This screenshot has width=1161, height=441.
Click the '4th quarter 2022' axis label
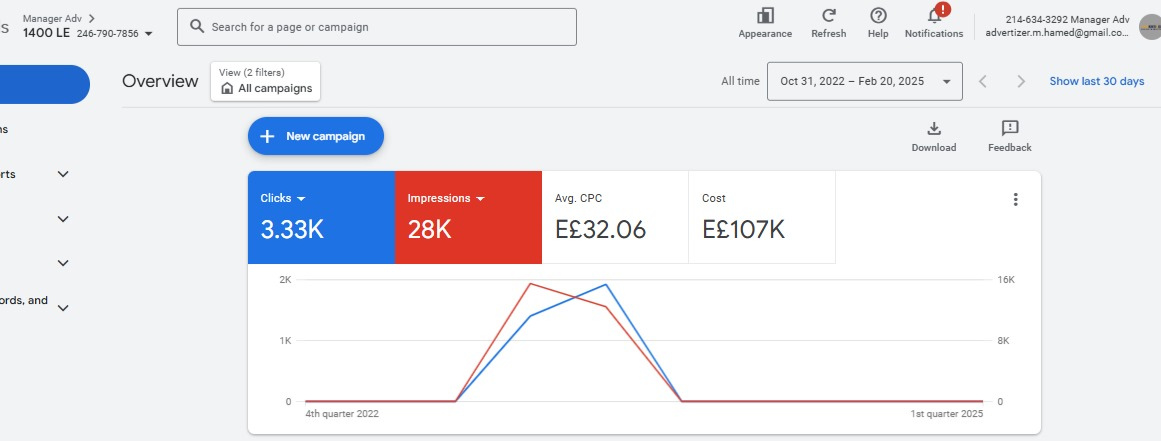tap(342, 414)
